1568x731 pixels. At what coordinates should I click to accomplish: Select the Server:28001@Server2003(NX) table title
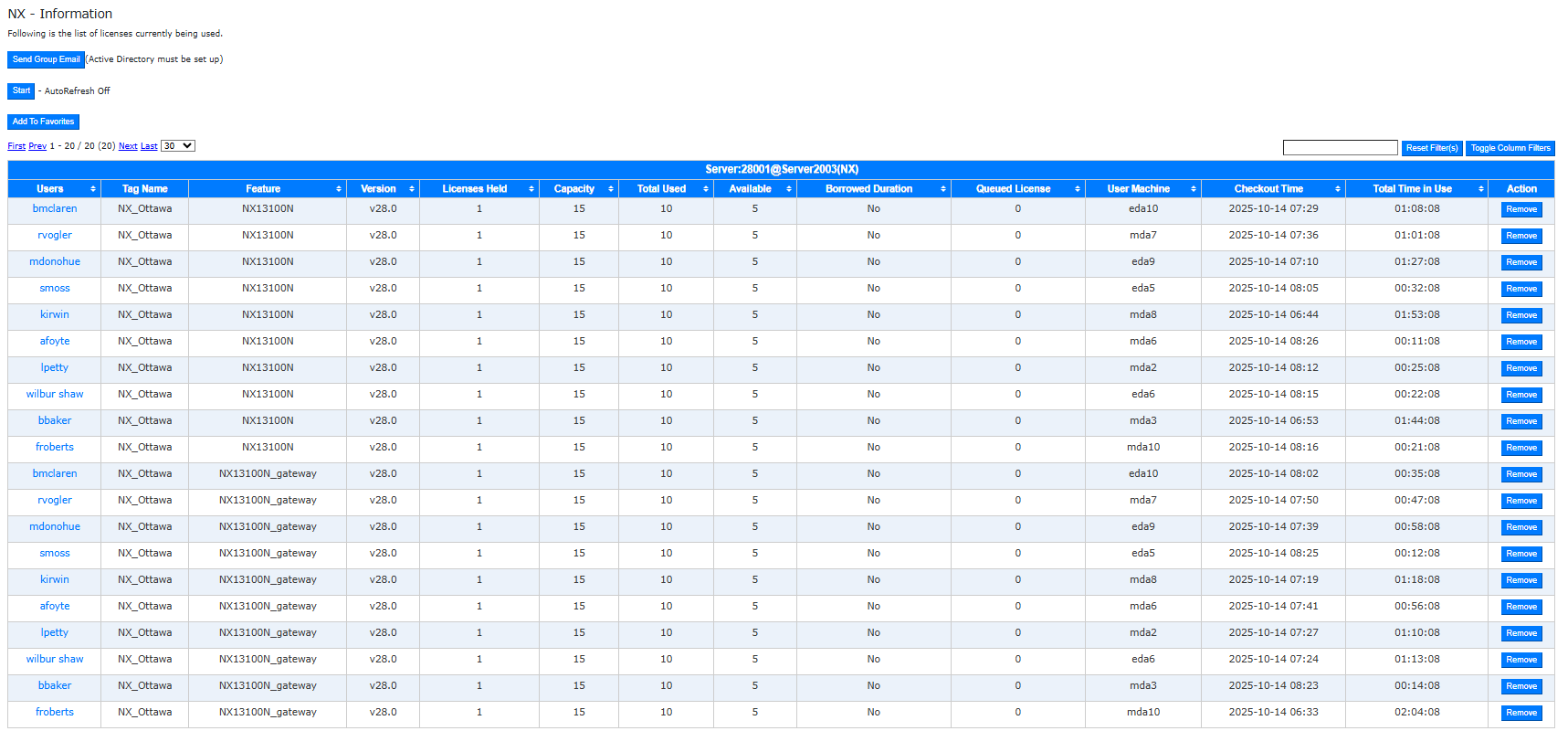782,170
